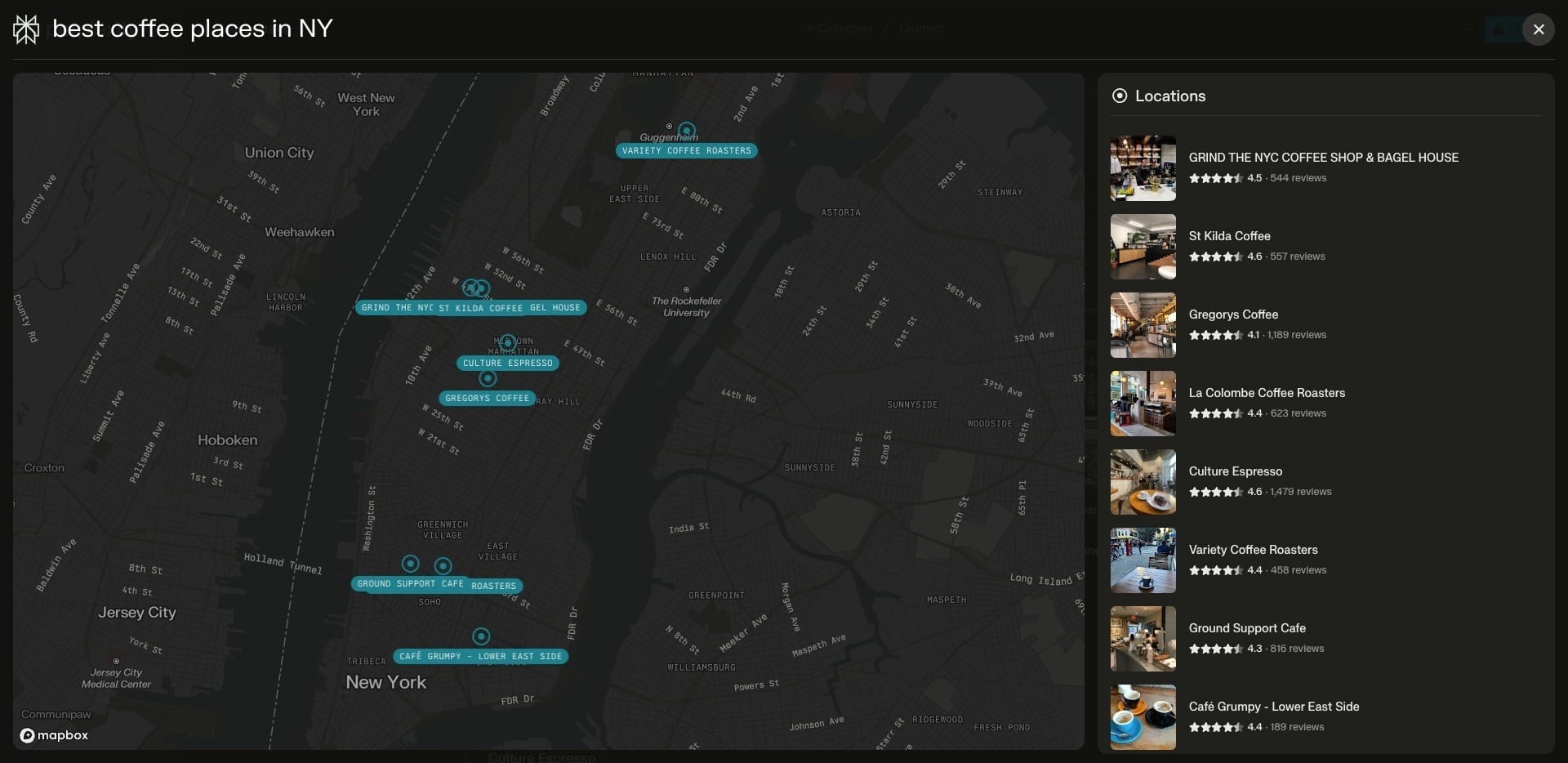Screen dimensions: 1568x763
Task: Select 'Gregorys Coffee' in Locations list
Action: coord(1234,315)
